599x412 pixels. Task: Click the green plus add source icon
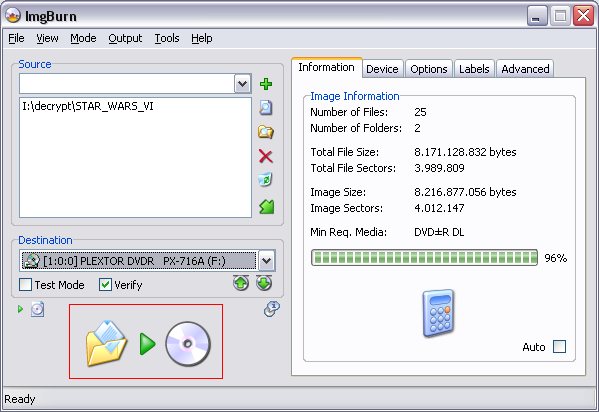[266, 84]
